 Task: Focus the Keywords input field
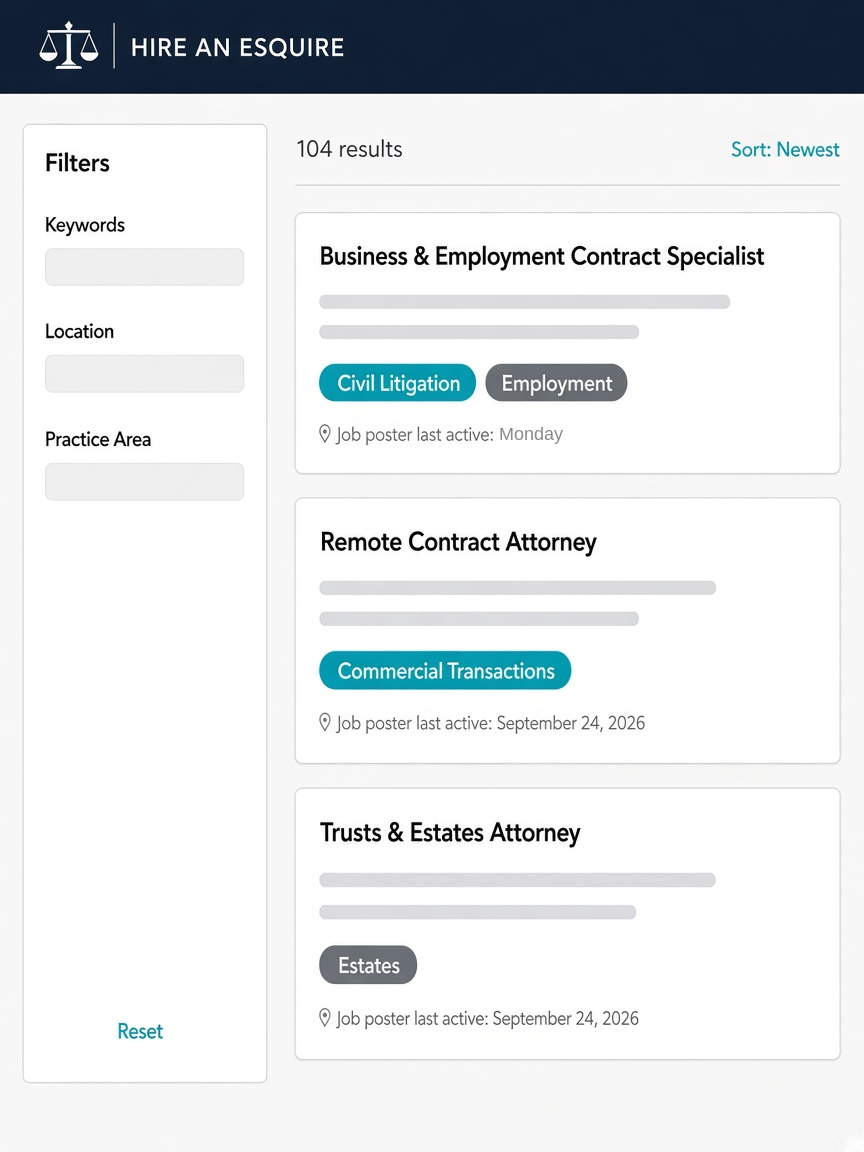coord(144,267)
